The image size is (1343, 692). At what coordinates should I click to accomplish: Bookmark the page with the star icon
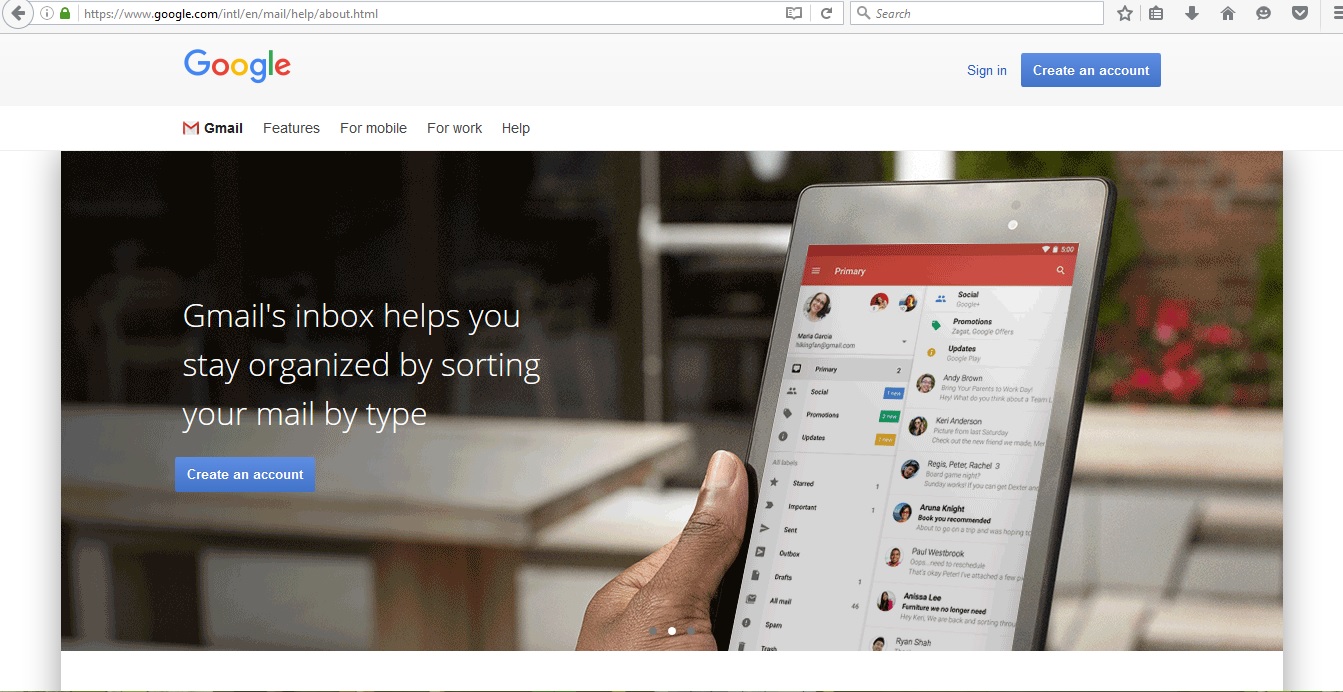(x=1124, y=13)
